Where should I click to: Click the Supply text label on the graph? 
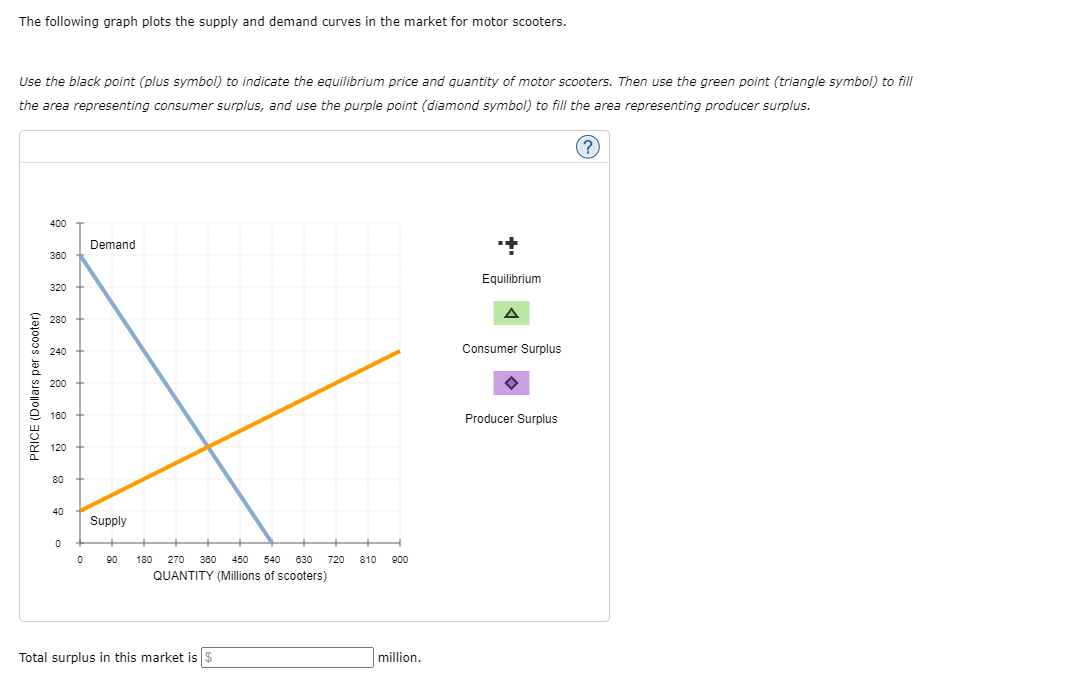[108, 520]
